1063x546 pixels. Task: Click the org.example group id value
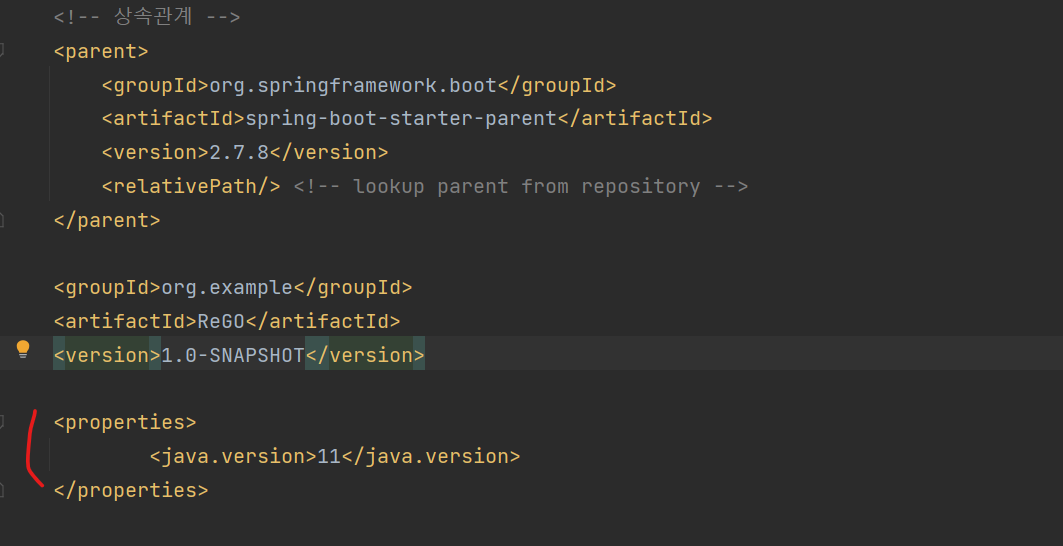(x=226, y=288)
